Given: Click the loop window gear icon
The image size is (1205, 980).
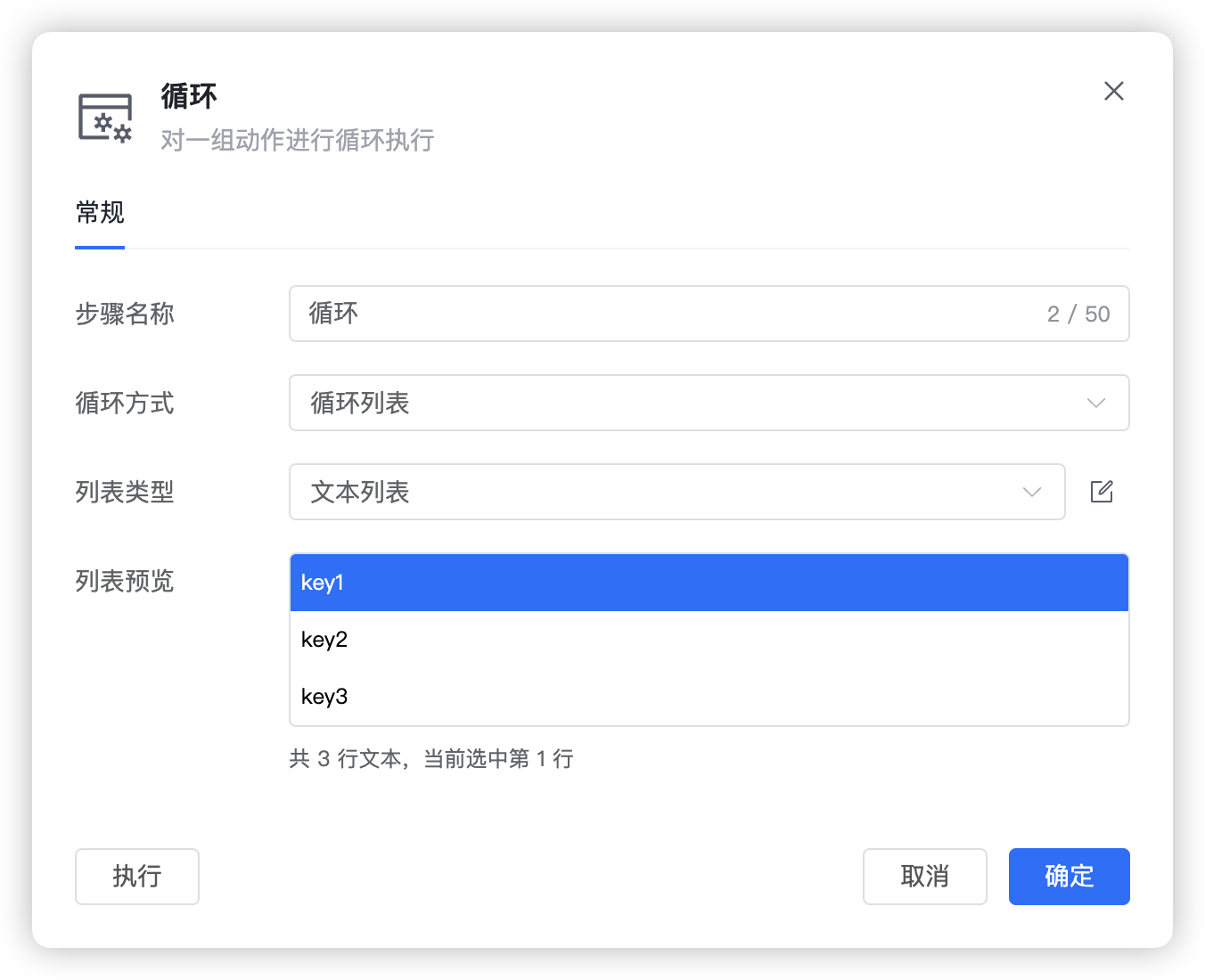Looking at the screenshot, I should tap(105, 118).
